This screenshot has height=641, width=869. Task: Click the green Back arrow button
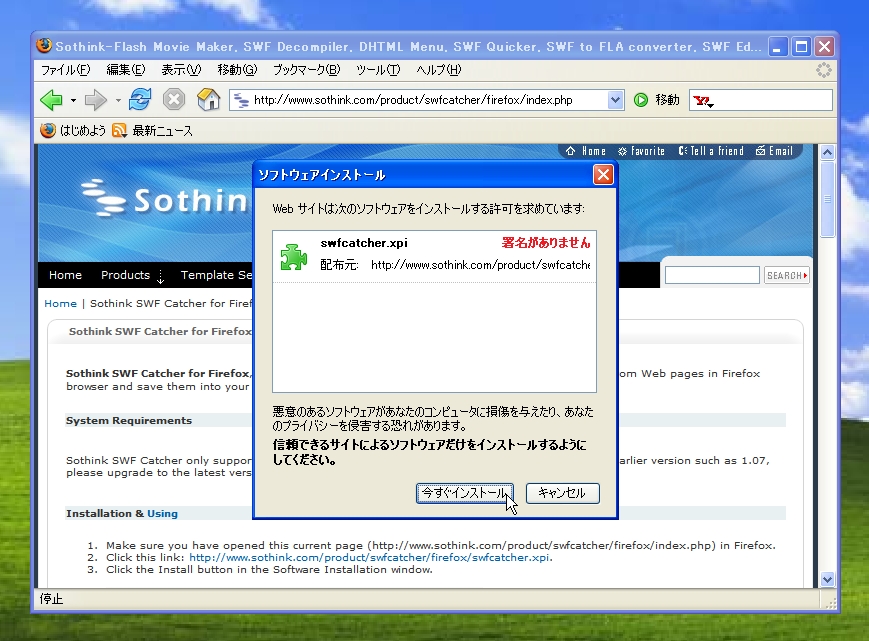[x=52, y=100]
